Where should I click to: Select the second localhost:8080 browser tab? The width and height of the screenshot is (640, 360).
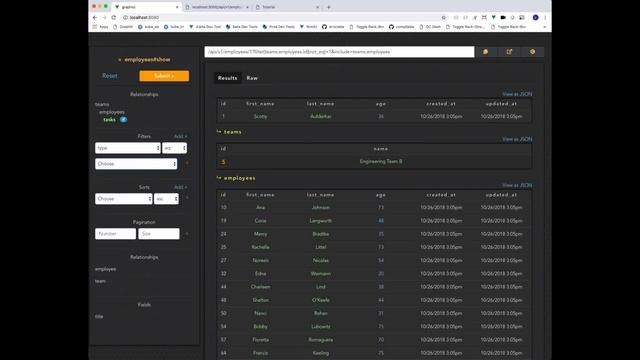click(x=216, y=7)
